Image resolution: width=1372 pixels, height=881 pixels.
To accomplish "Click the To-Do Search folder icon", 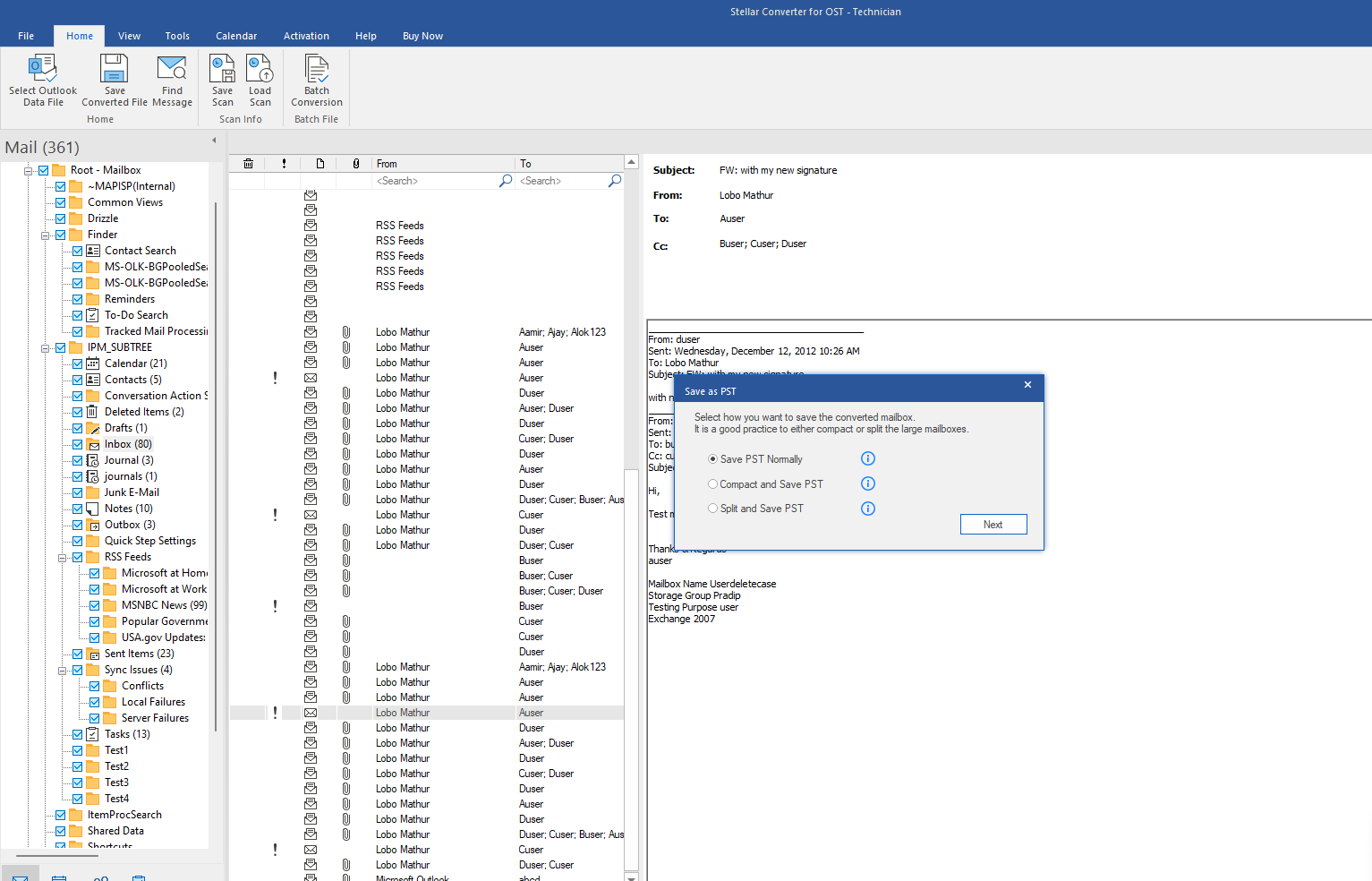I will (93, 315).
